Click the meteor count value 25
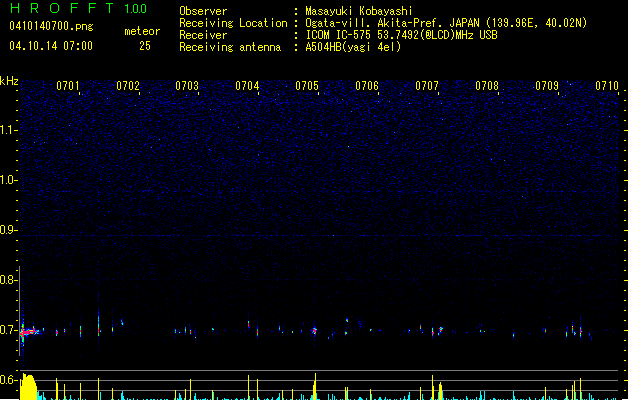Image resolution: width=629 pixels, height=400 pixels. point(145,46)
